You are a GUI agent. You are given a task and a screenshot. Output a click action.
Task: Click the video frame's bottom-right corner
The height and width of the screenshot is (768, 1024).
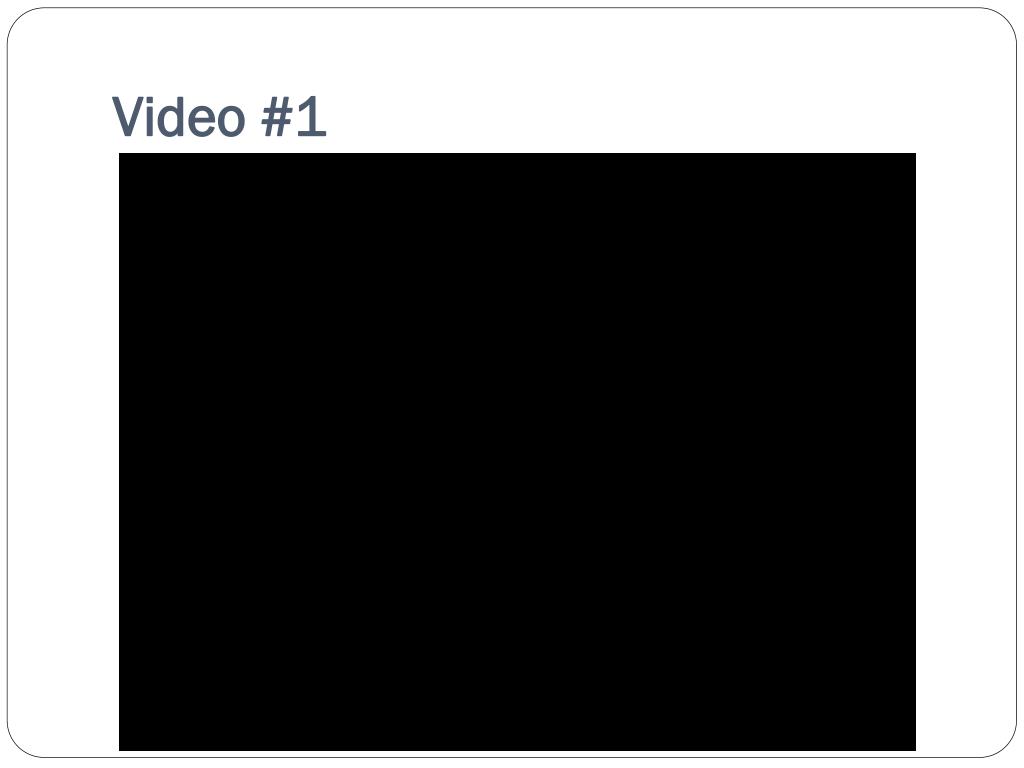point(916,750)
